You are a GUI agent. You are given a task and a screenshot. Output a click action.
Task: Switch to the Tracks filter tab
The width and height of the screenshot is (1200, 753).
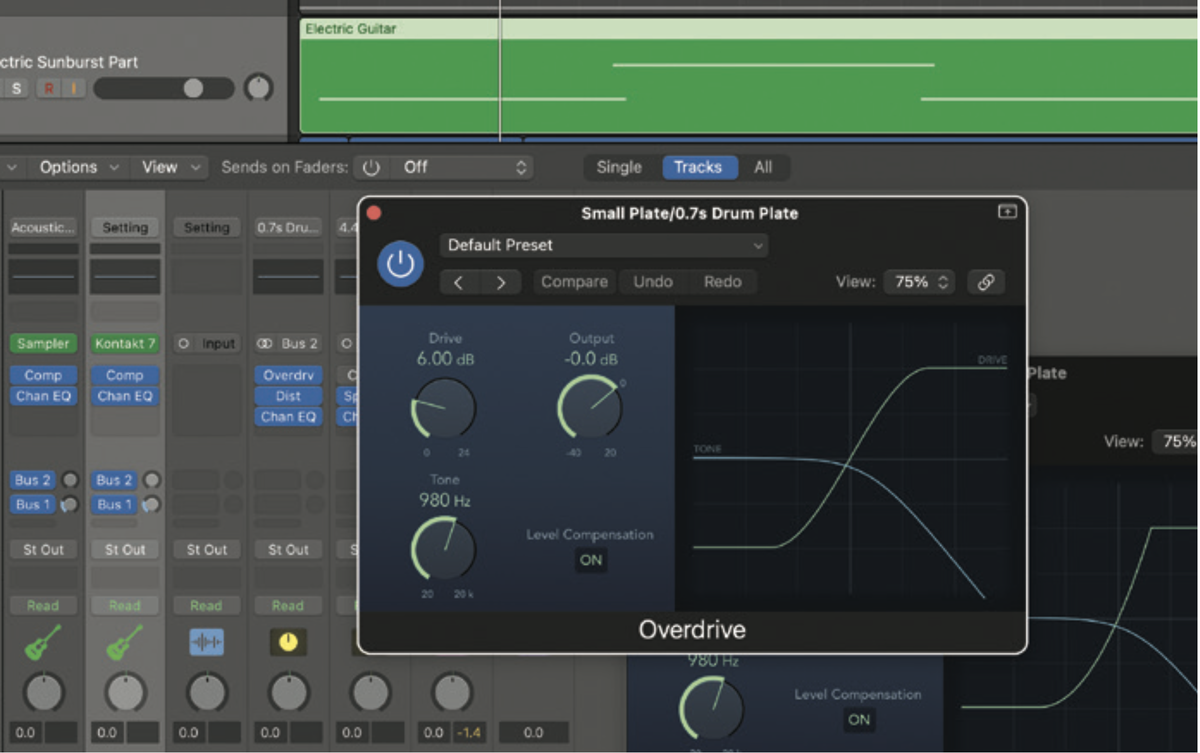(x=699, y=167)
